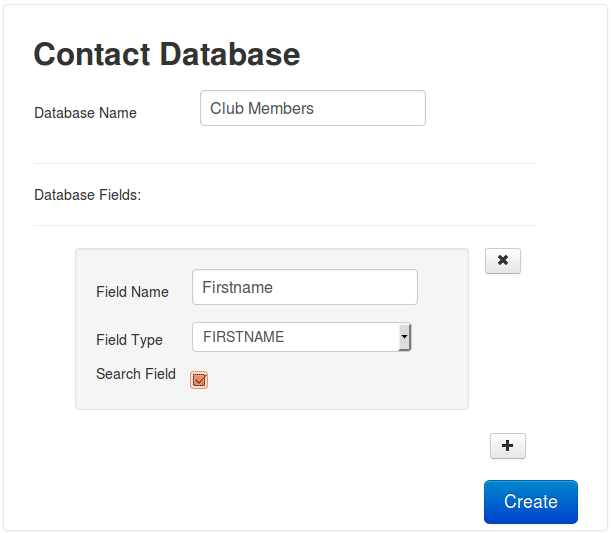Click the Field Type label
612x533 pixels.
pyautogui.click(x=129, y=340)
